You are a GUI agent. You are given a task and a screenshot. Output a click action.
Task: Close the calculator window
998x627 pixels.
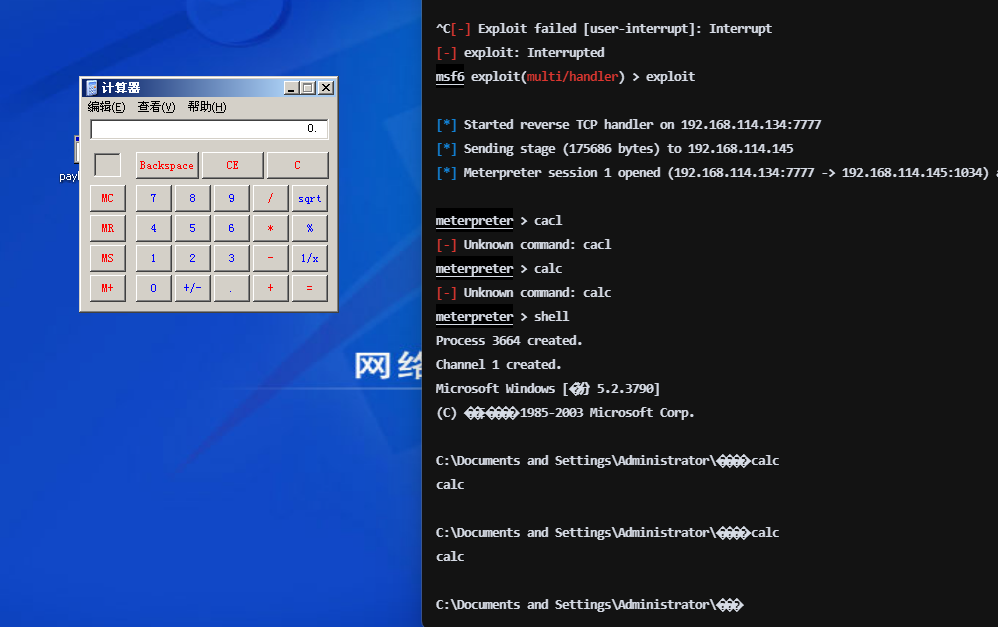(326, 88)
